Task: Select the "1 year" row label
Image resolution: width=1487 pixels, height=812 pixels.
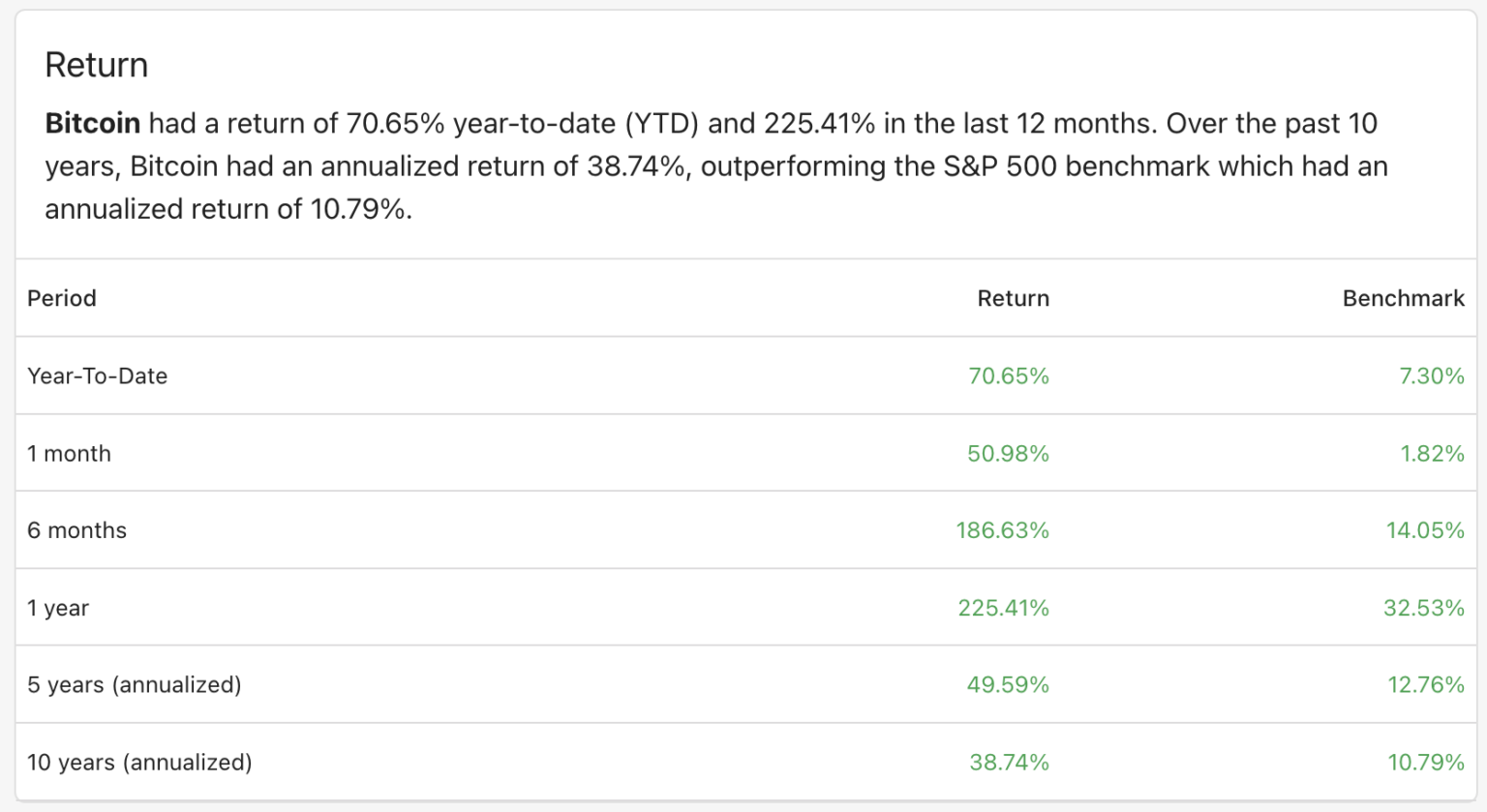Action: click(x=58, y=608)
